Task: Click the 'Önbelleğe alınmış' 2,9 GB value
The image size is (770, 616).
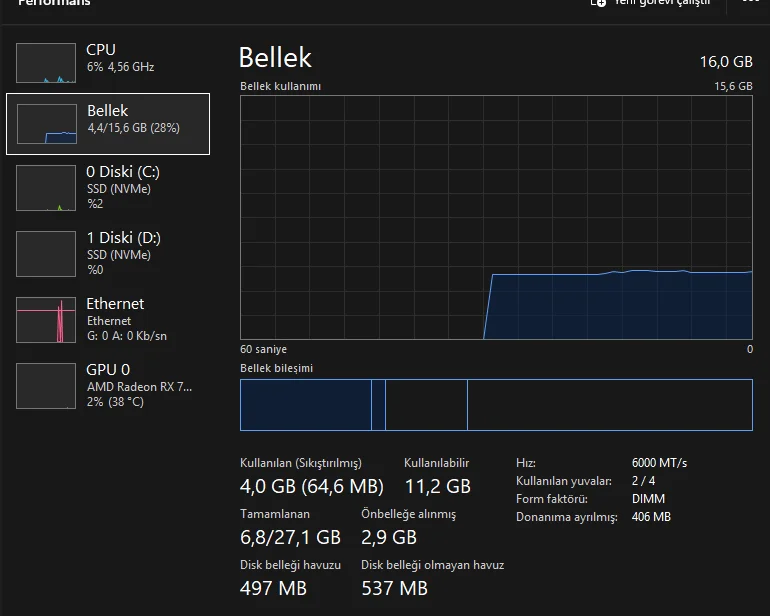Action: pyautogui.click(x=389, y=537)
